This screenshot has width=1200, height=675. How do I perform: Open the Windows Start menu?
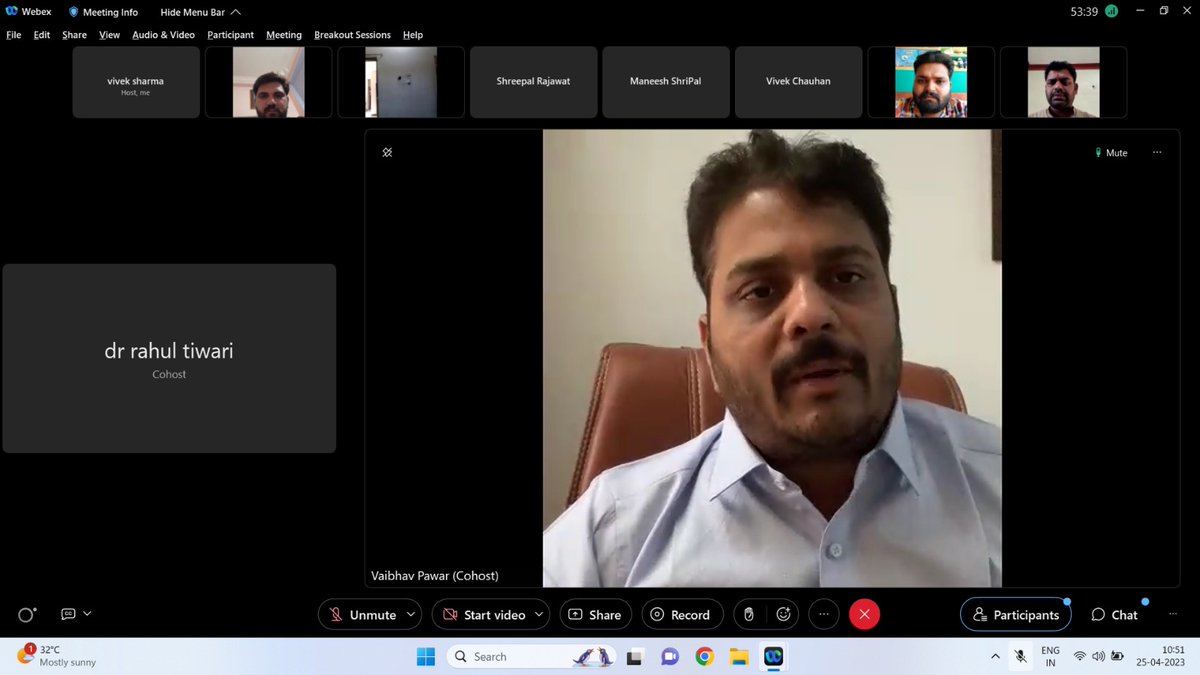tap(426, 657)
